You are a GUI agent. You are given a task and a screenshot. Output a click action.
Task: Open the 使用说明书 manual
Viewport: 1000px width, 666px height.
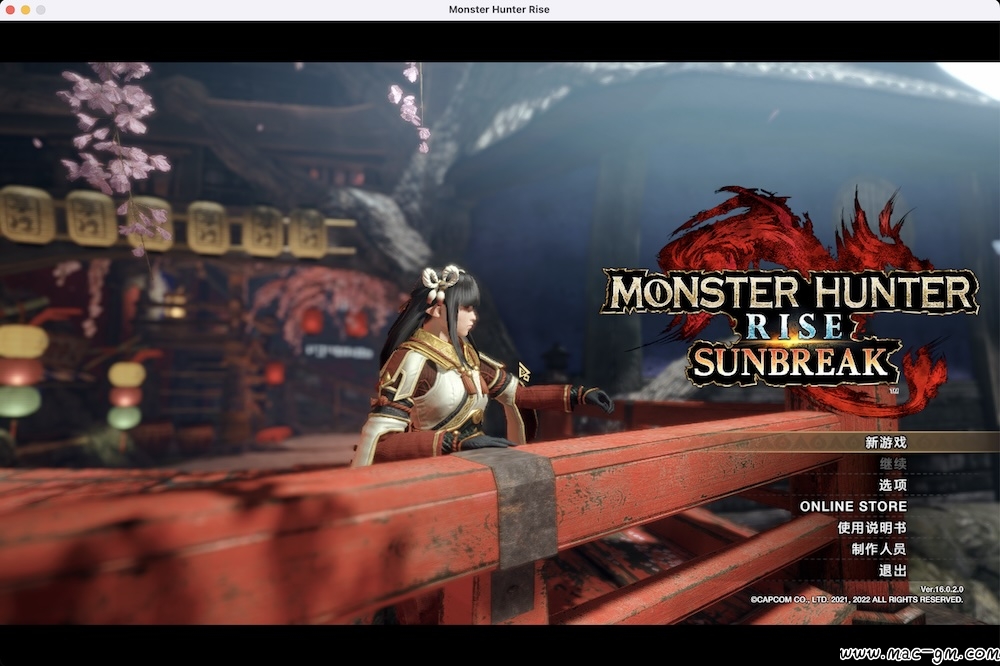coord(872,528)
